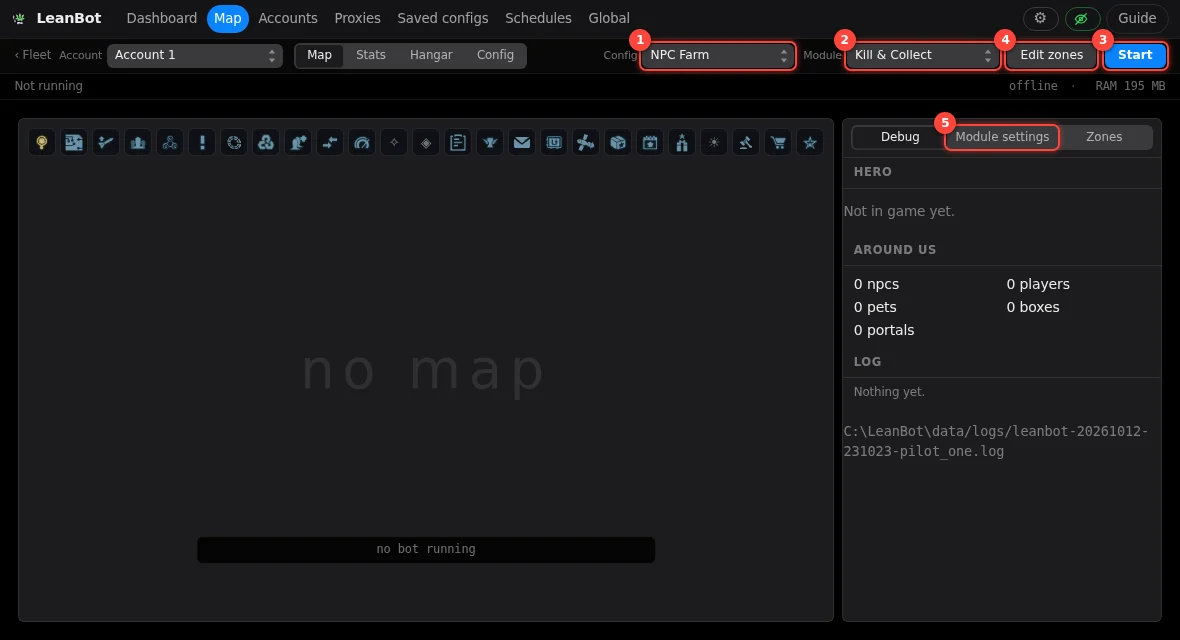Open the Schedules page
This screenshot has width=1180, height=640.
[x=538, y=18]
